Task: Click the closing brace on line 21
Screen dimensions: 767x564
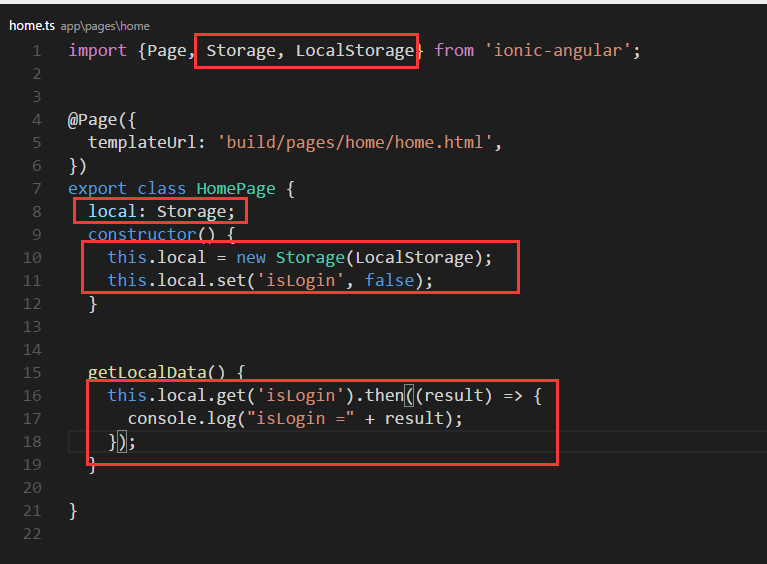Action: click(73, 511)
